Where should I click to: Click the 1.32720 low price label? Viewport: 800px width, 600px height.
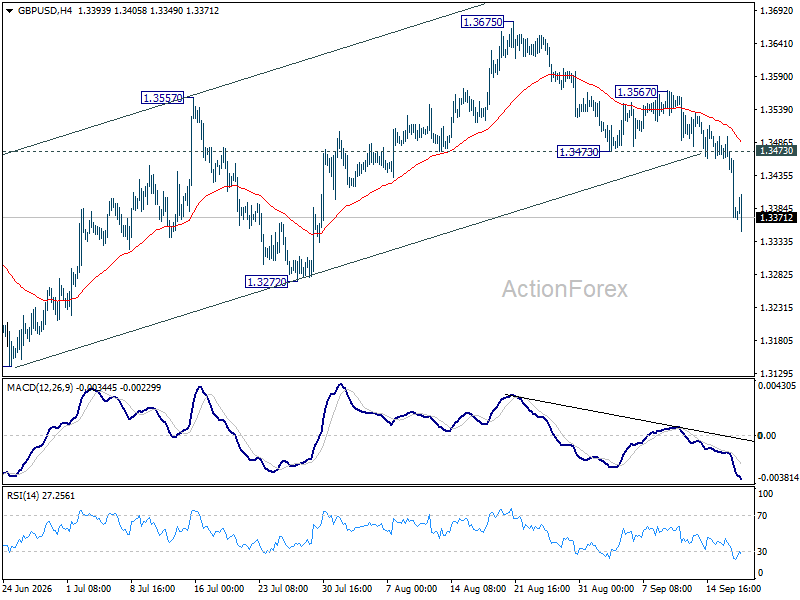[266, 282]
